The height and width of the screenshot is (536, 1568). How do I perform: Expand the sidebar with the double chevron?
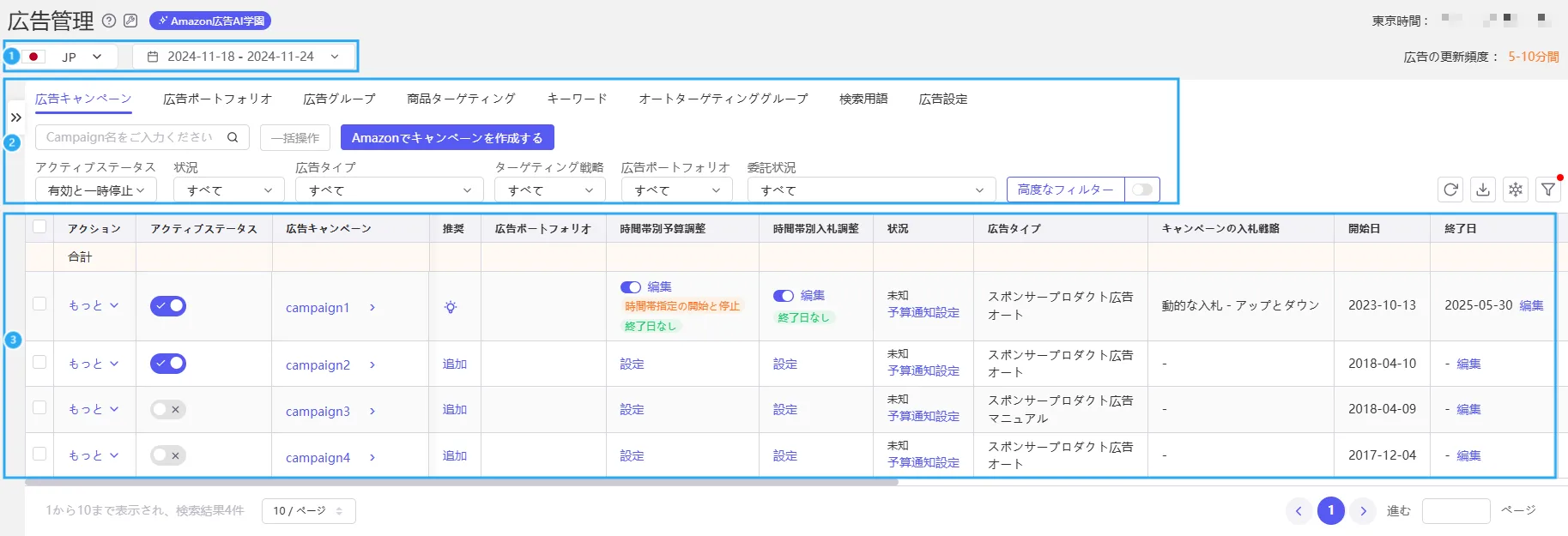point(15,117)
